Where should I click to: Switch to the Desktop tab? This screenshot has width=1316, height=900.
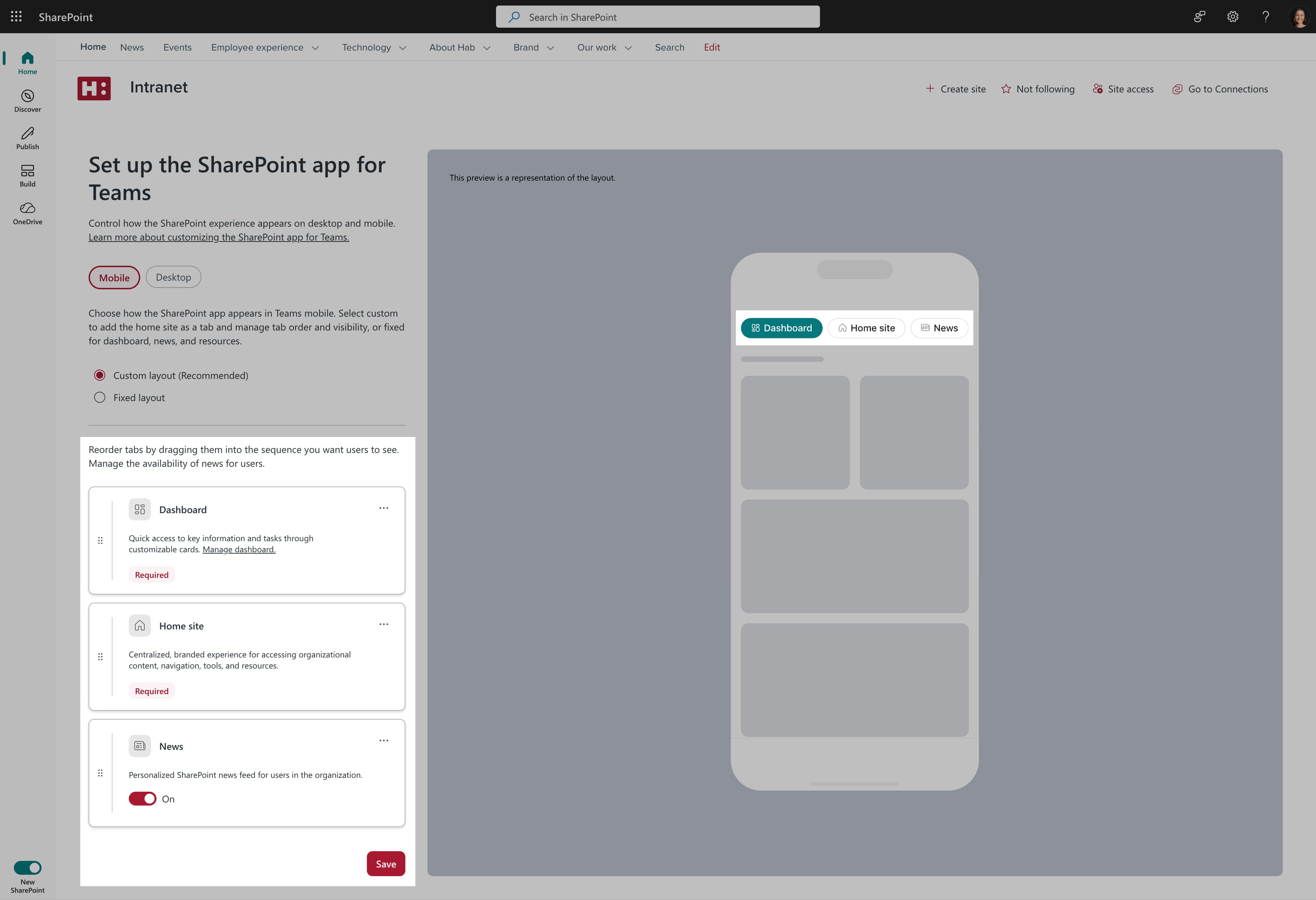pos(173,277)
